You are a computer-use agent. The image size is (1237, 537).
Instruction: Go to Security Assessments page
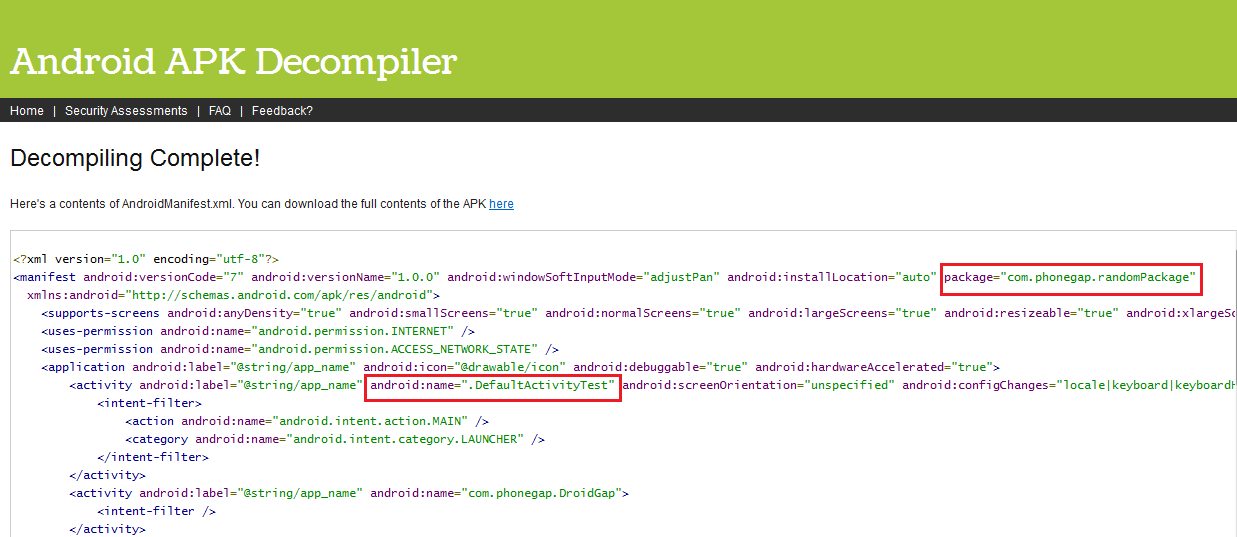[126, 111]
